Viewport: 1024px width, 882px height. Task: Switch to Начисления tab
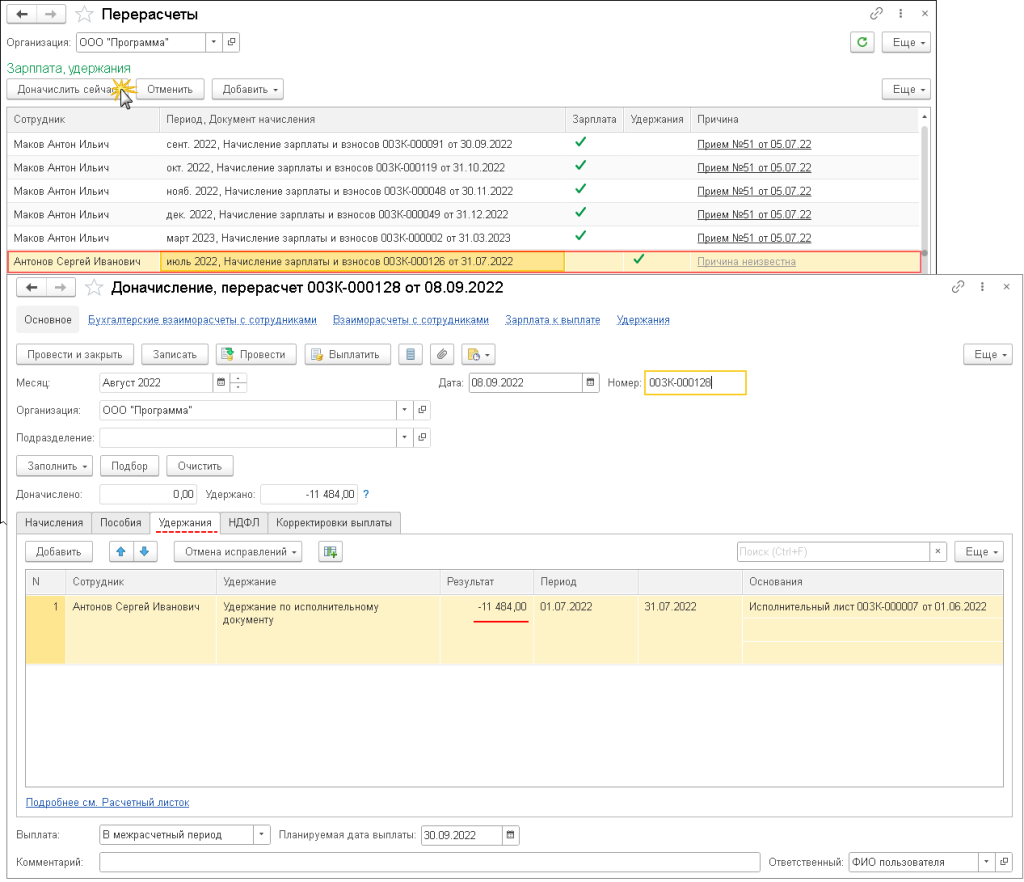54,523
